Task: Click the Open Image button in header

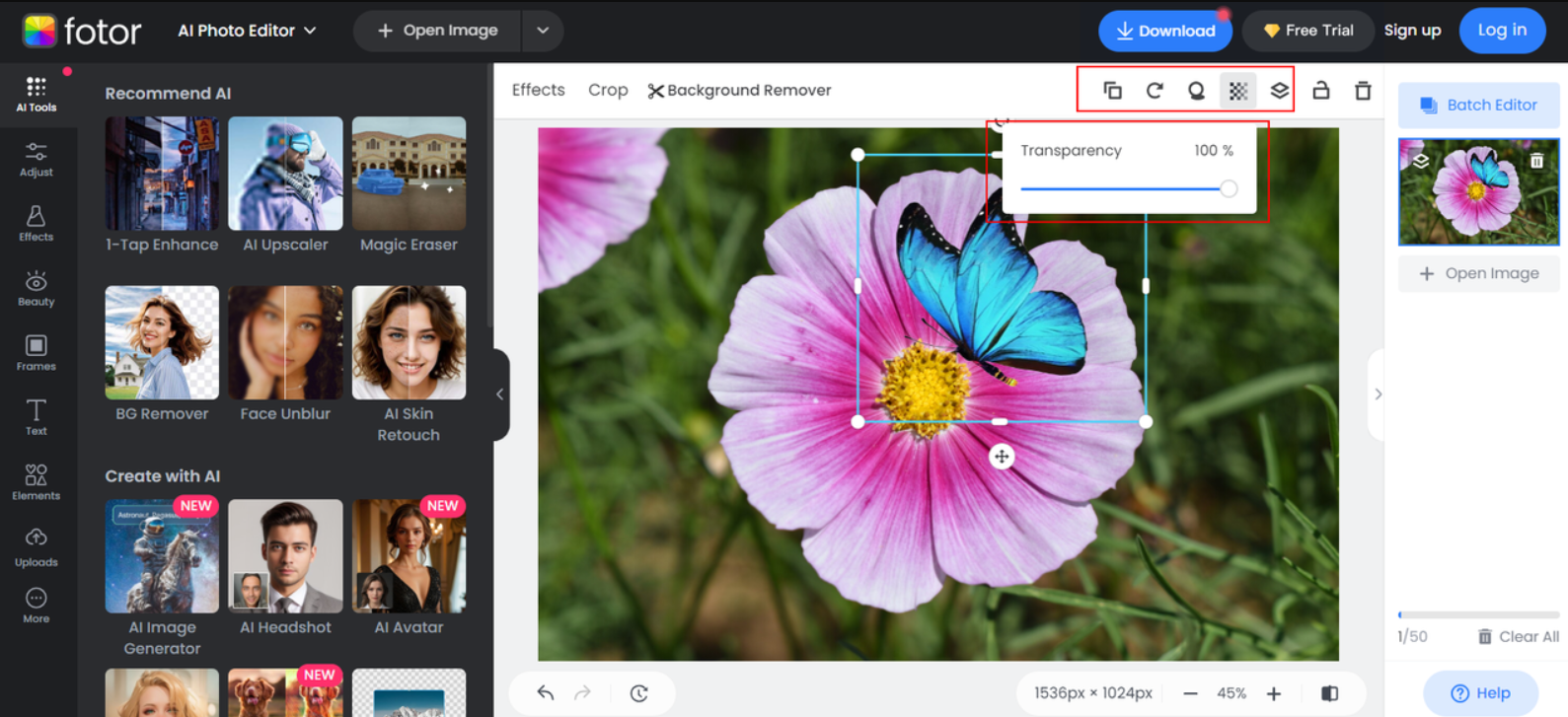Action: point(438,31)
